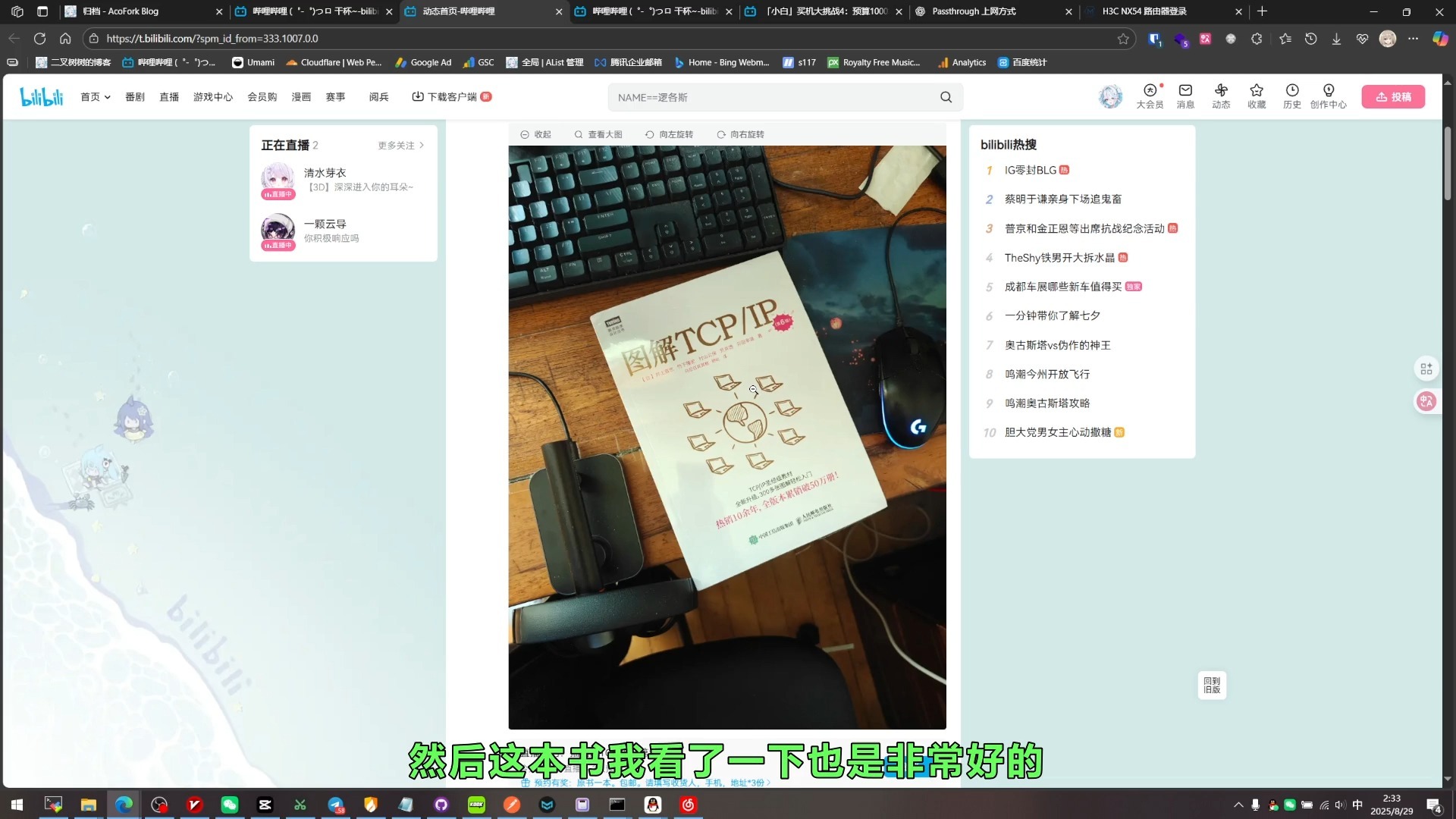Screen dimensions: 1456x819
Task: Click the search magnifier icon
Action: click(946, 97)
